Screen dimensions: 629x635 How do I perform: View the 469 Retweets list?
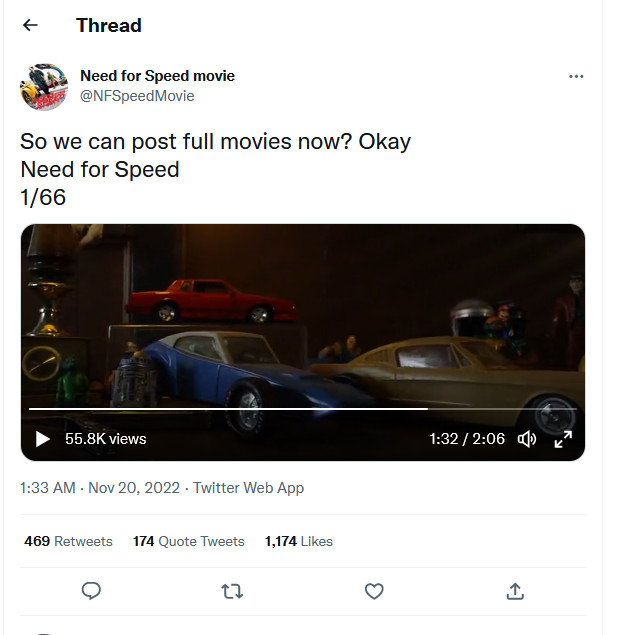click(68, 541)
